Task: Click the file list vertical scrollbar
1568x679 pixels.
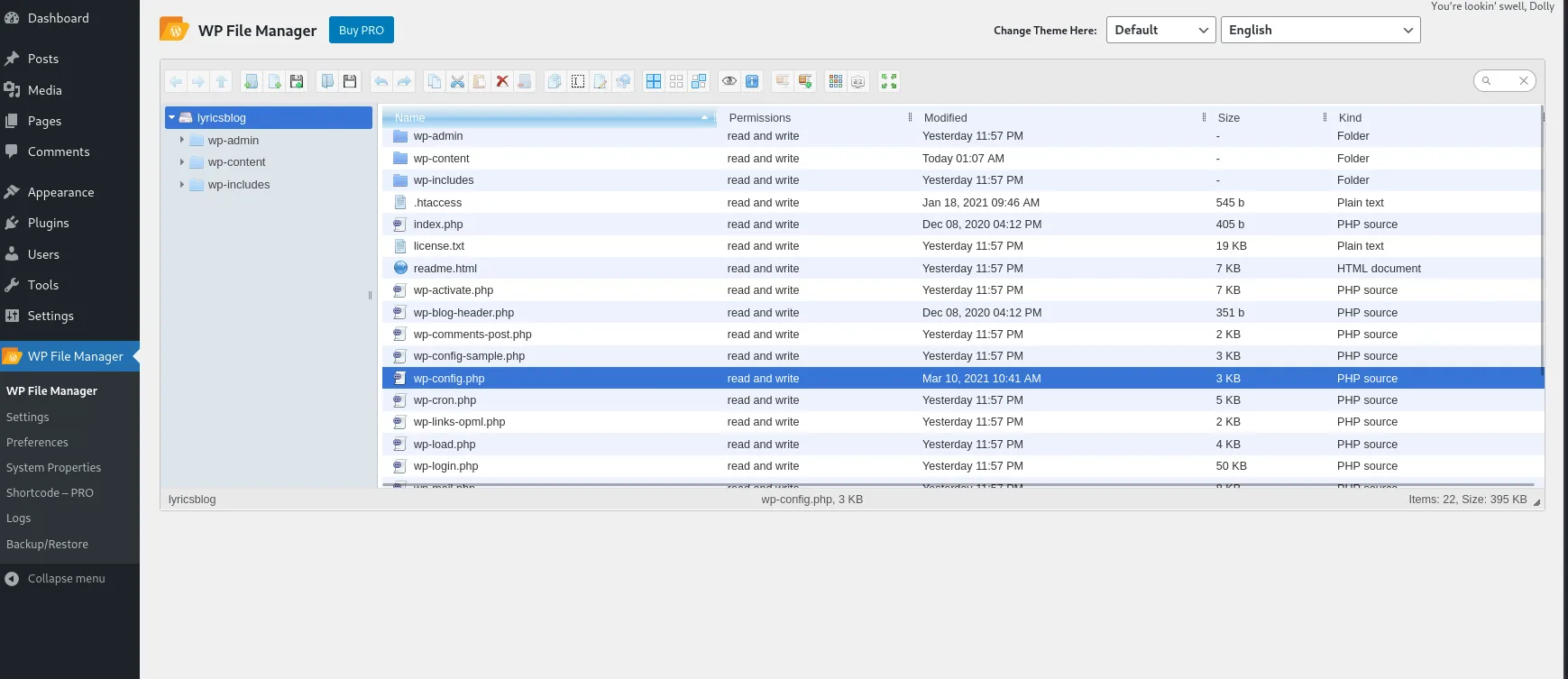Action: click(x=1543, y=242)
